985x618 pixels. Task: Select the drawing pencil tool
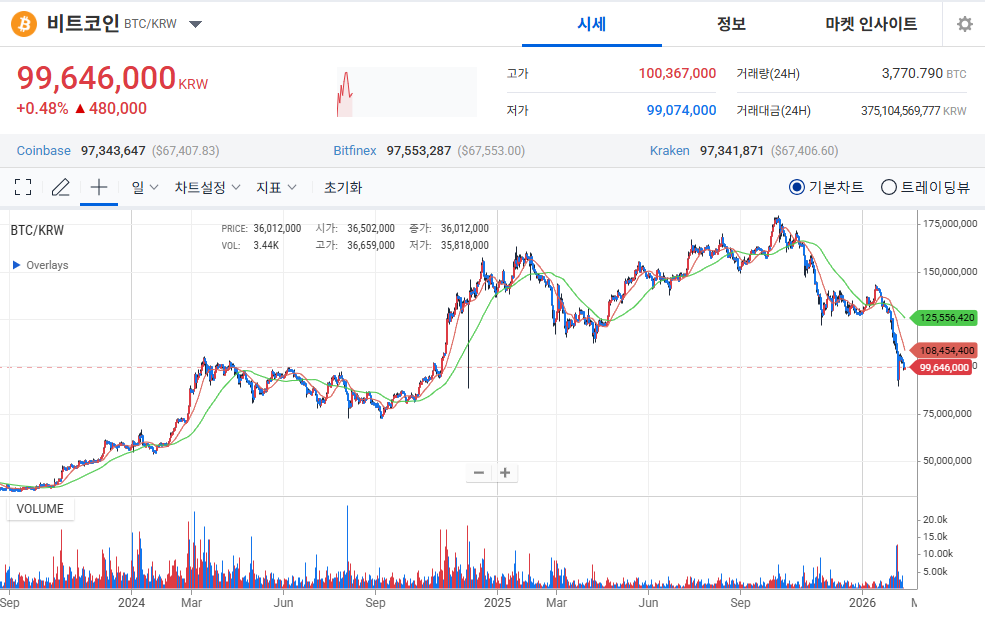pyautogui.click(x=60, y=187)
